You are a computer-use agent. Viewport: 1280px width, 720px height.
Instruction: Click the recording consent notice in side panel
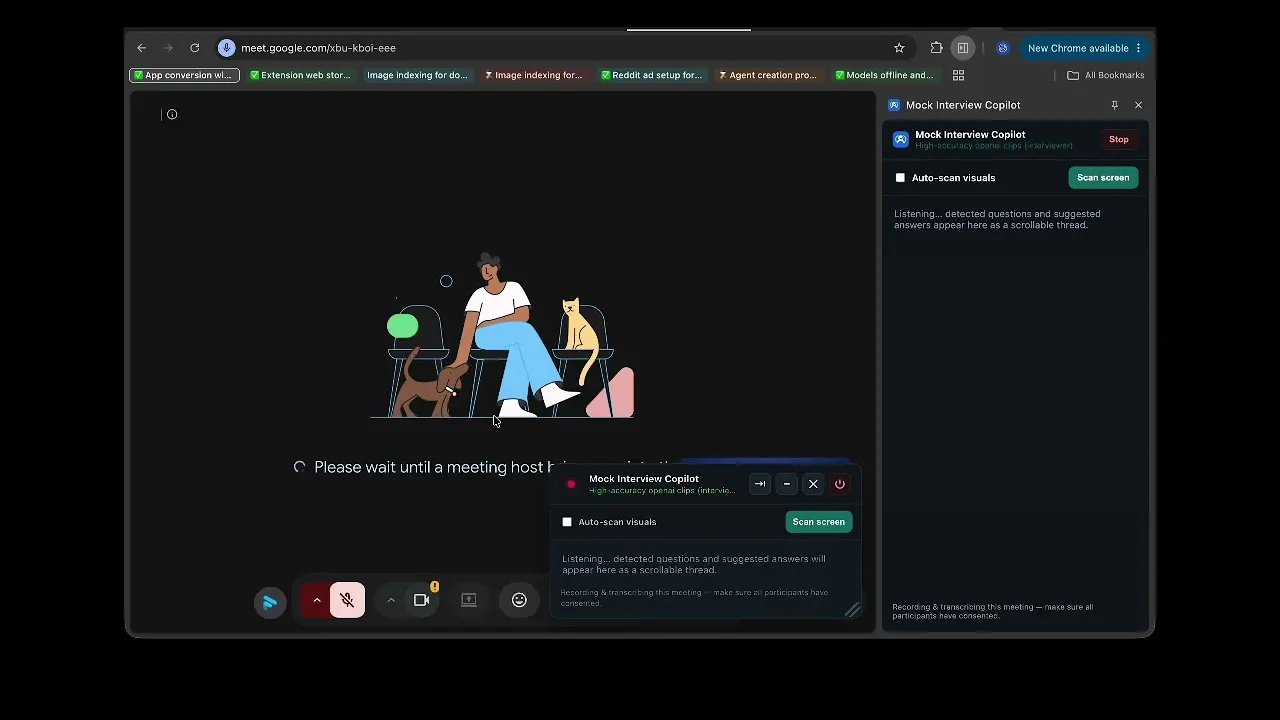pos(992,611)
